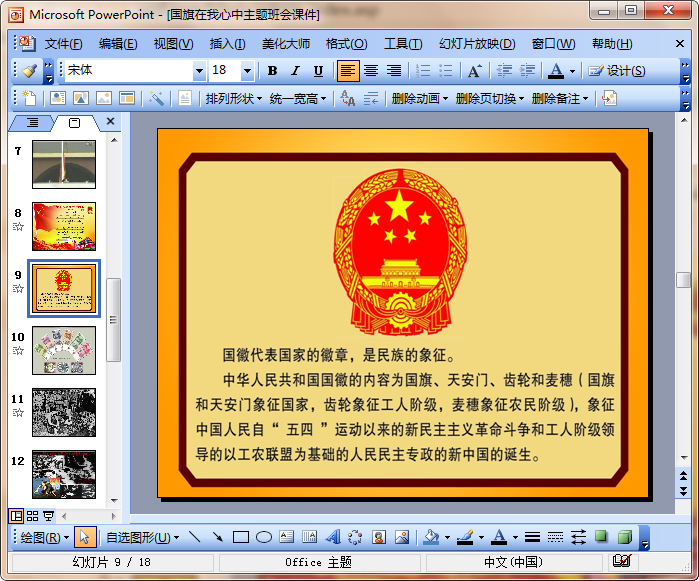The height and width of the screenshot is (581, 699).
Task: Open the 工具(T) menu
Action: tap(403, 44)
